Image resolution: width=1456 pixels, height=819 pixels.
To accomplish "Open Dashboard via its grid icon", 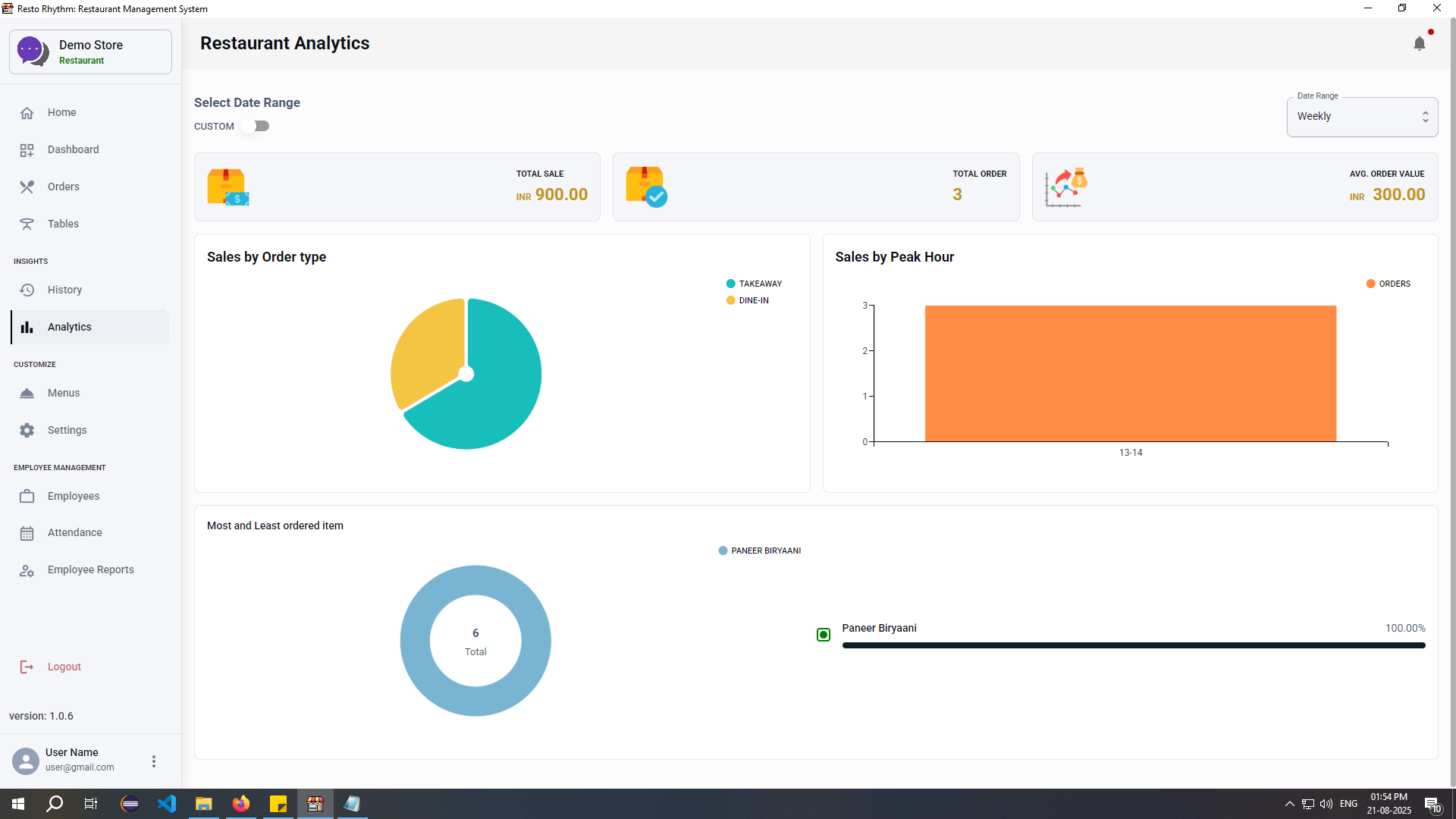I will pyautogui.click(x=27, y=150).
